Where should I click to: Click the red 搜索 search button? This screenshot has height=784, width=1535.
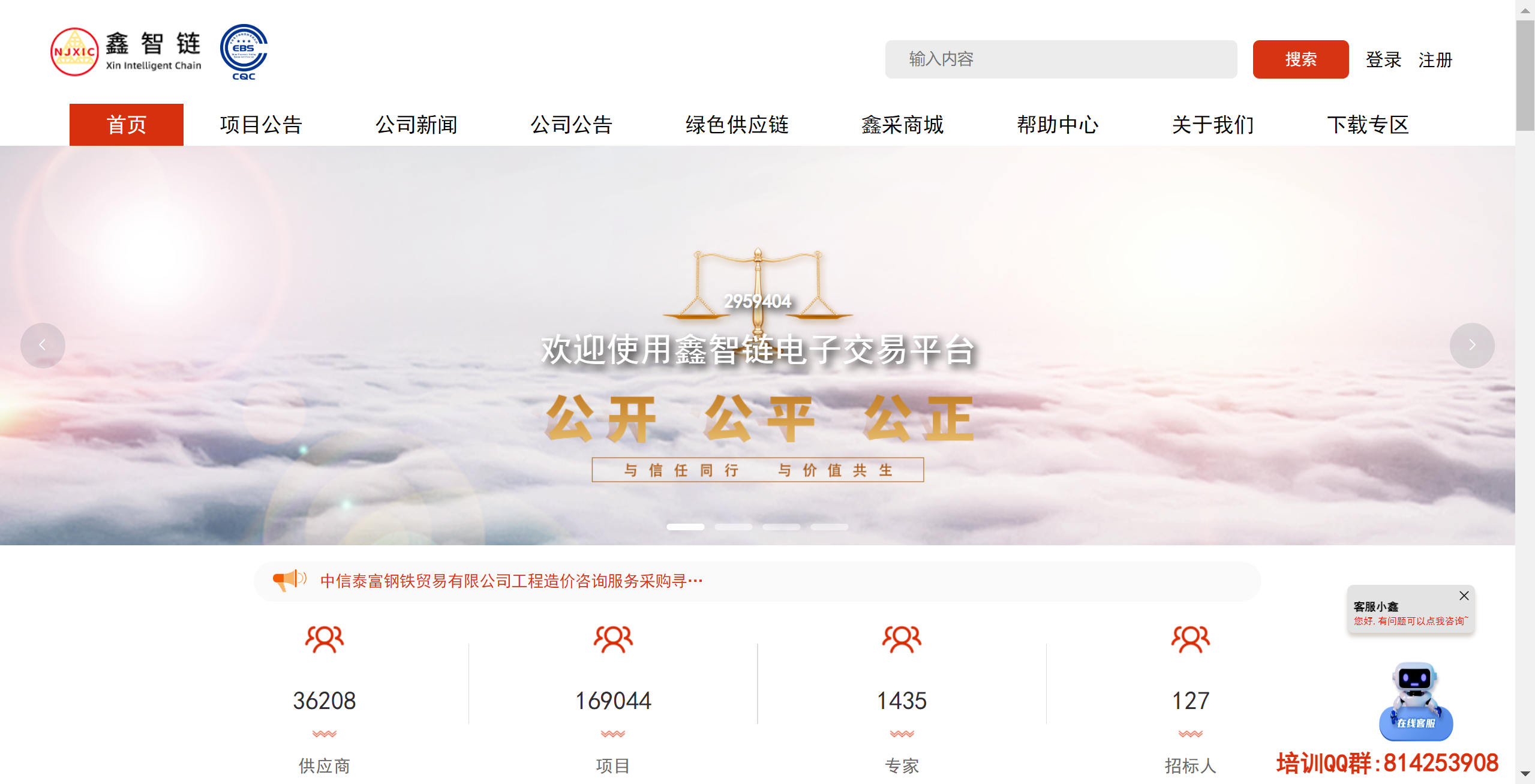click(1300, 59)
